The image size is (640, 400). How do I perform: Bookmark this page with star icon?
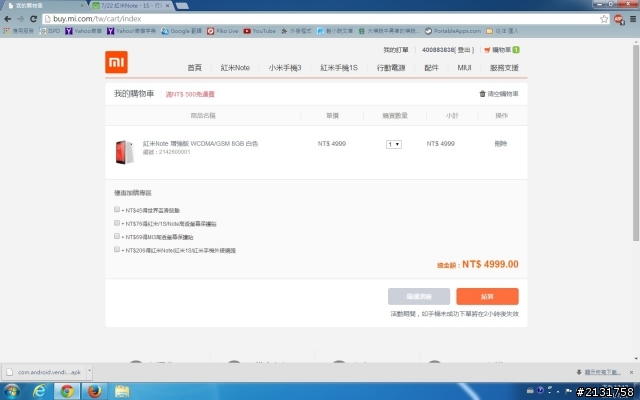(604, 19)
